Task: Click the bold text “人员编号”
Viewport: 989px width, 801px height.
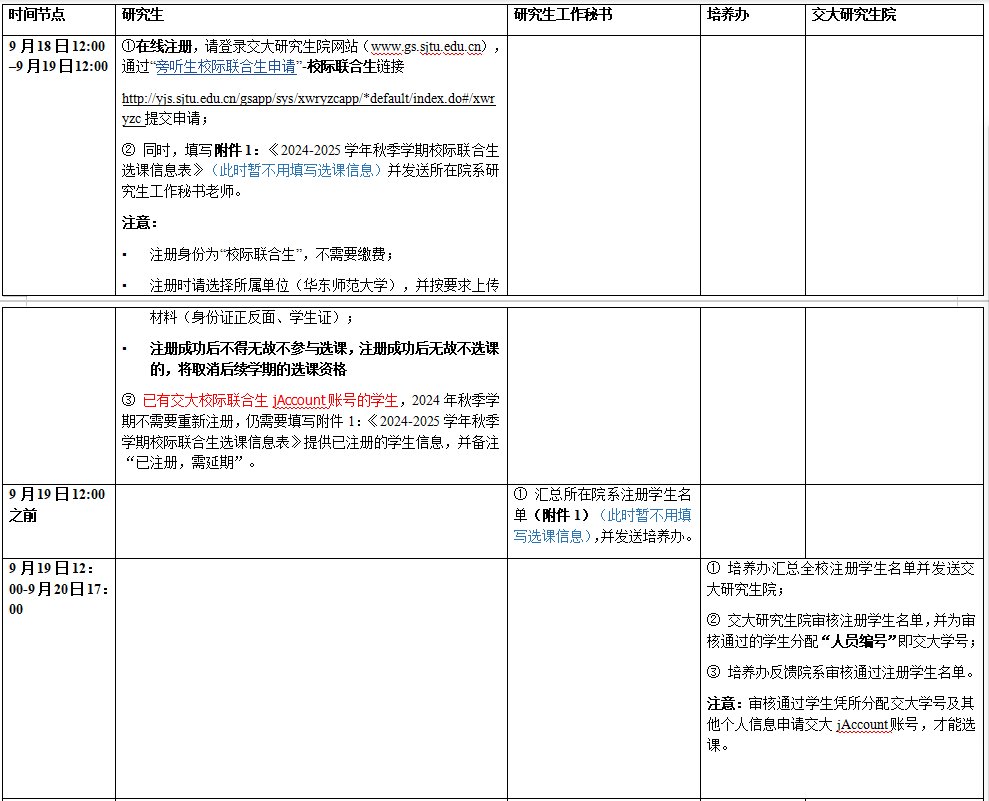Action: point(859,641)
